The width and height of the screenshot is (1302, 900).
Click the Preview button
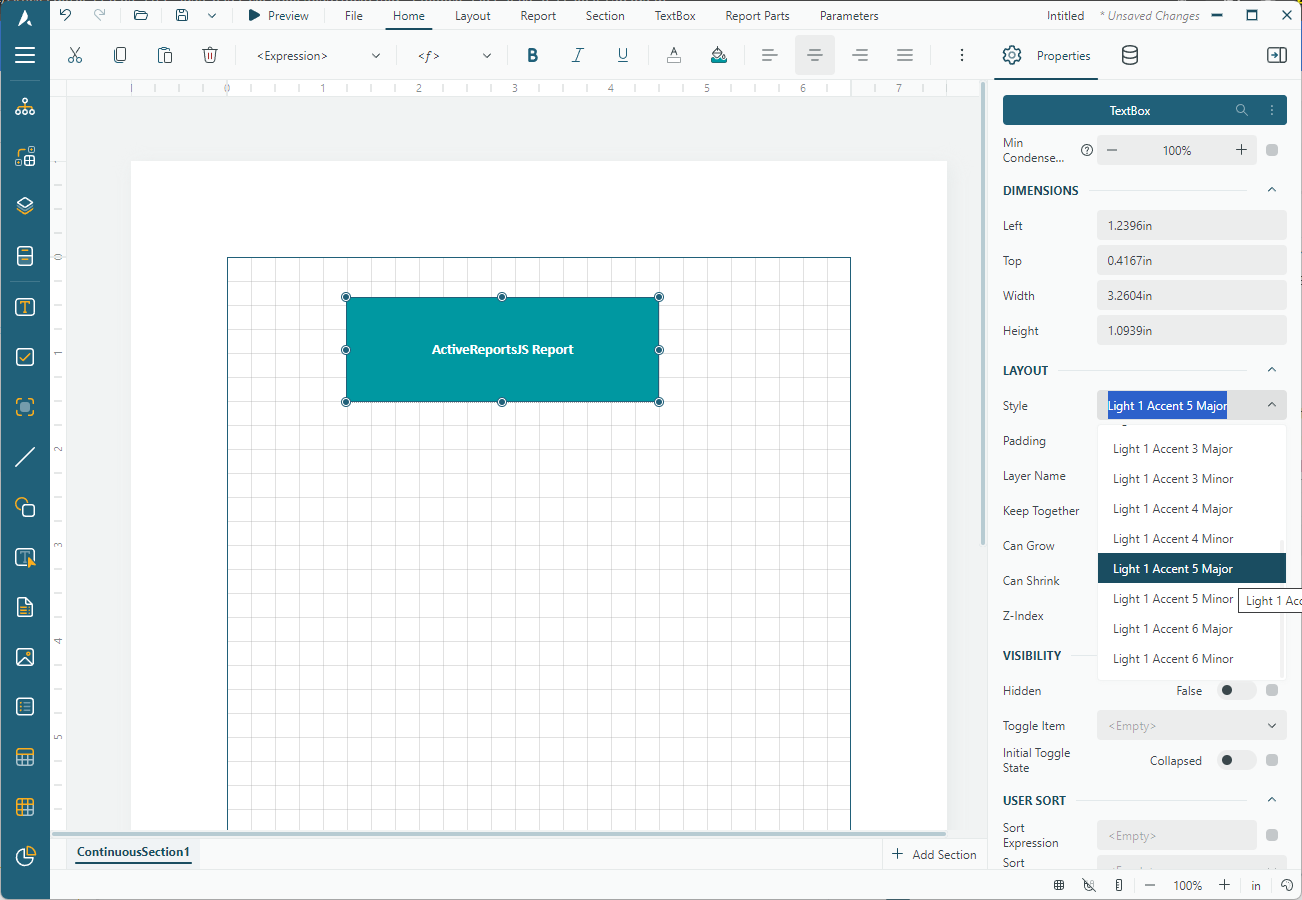pyautogui.click(x=279, y=16)
